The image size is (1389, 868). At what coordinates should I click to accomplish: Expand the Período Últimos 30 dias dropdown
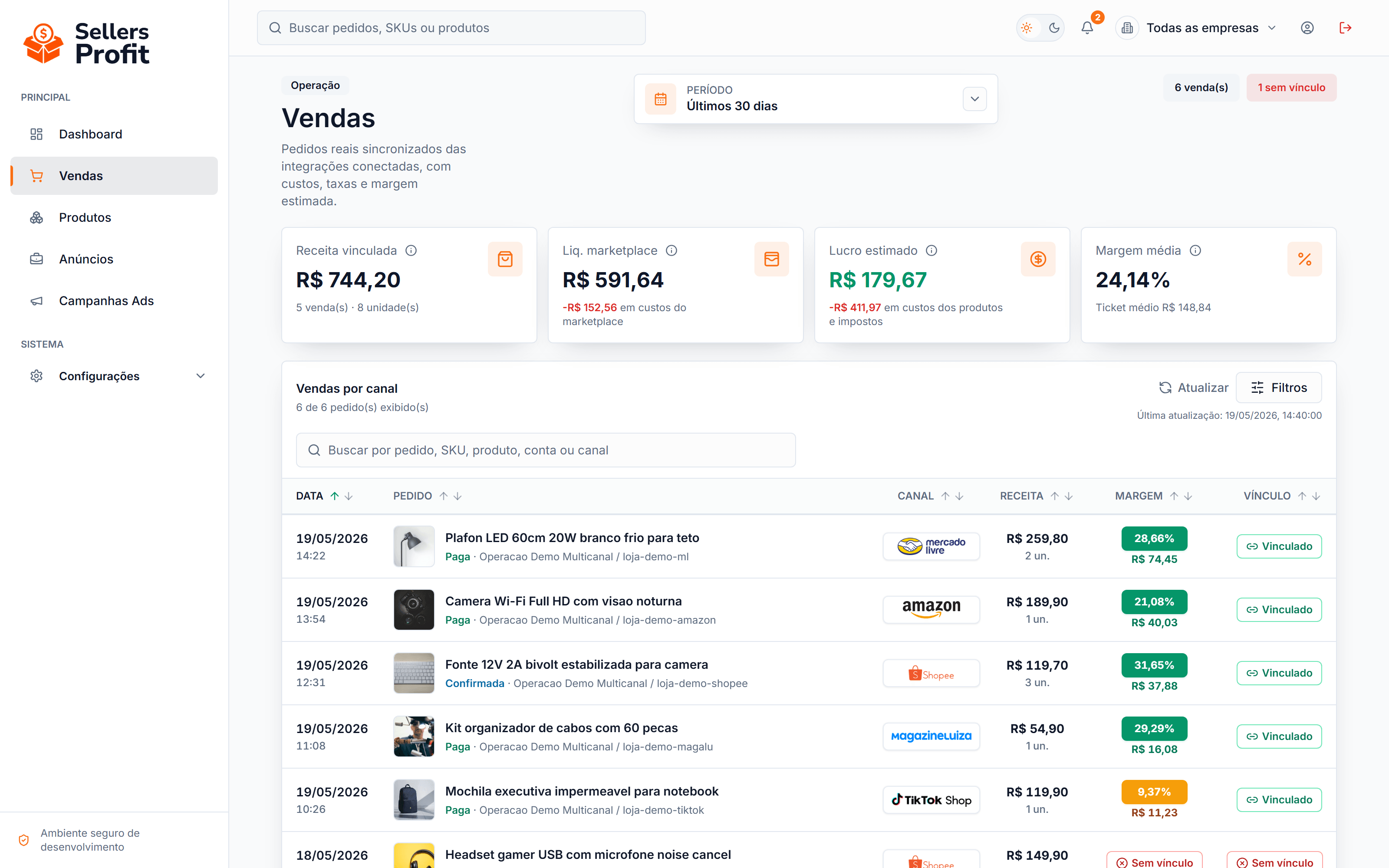pos(974,99)
